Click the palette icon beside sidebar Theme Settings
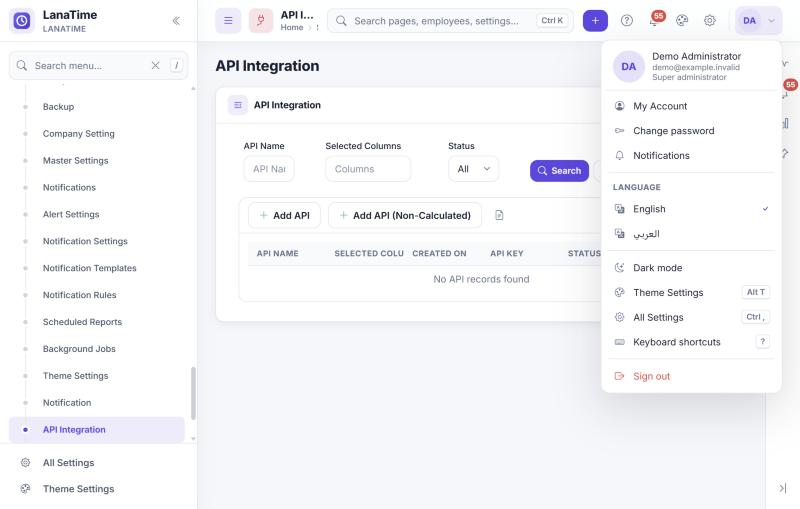Screen dimensions: 800x509 tap(26, 489)
